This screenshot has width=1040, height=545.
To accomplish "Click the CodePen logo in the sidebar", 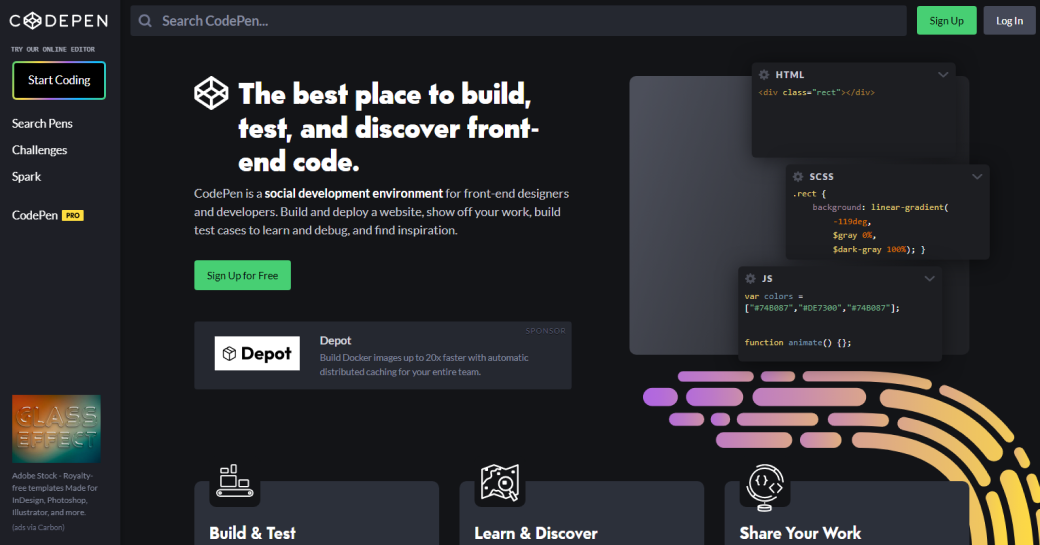I will click(x=58, y=21).
